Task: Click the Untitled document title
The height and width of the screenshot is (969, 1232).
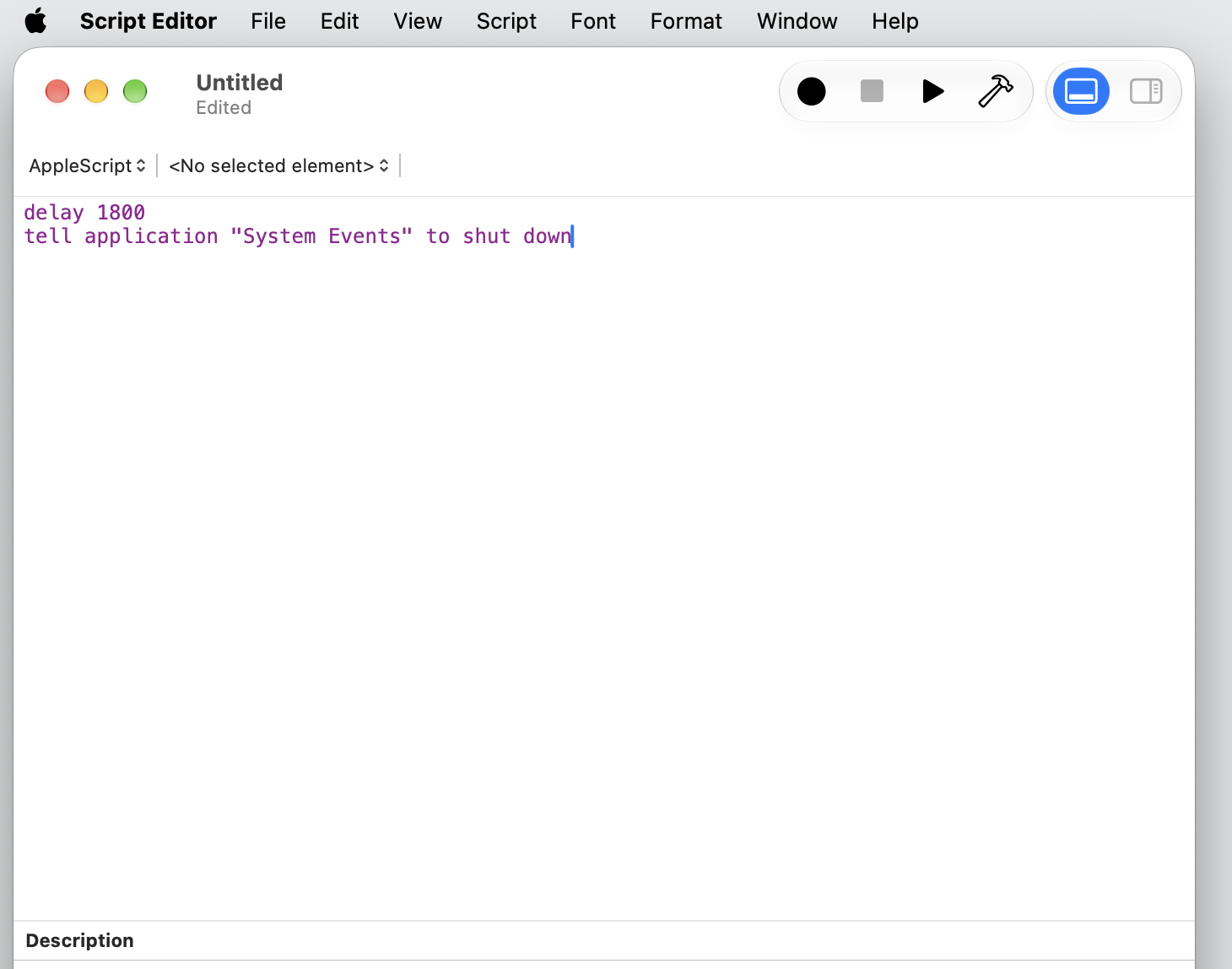Action: click(x=240, y=83)
